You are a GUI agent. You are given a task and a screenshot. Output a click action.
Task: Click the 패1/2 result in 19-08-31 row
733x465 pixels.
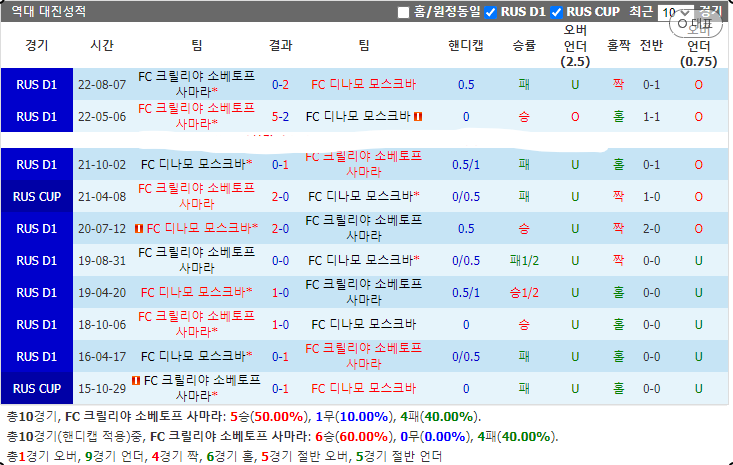pos(524,260)
